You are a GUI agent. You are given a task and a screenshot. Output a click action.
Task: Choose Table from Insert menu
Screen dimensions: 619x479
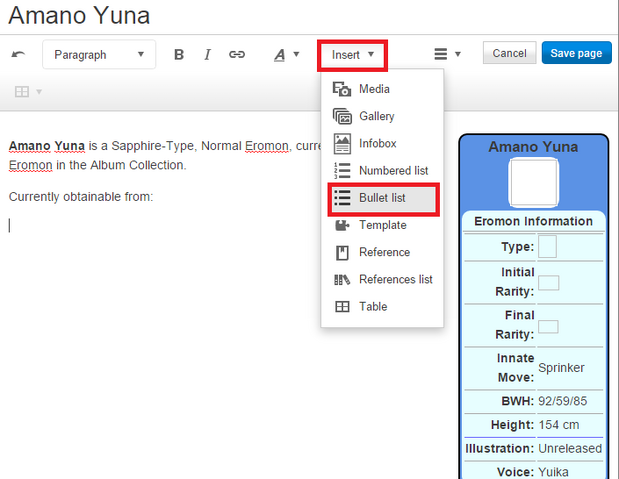pyautogui.click(x=382, y=307)
